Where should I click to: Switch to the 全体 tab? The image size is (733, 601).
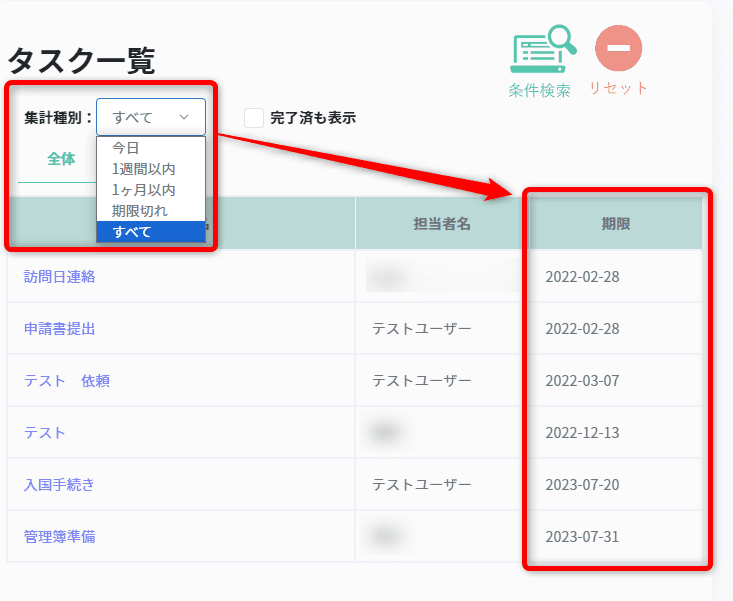tap(61, 159)
